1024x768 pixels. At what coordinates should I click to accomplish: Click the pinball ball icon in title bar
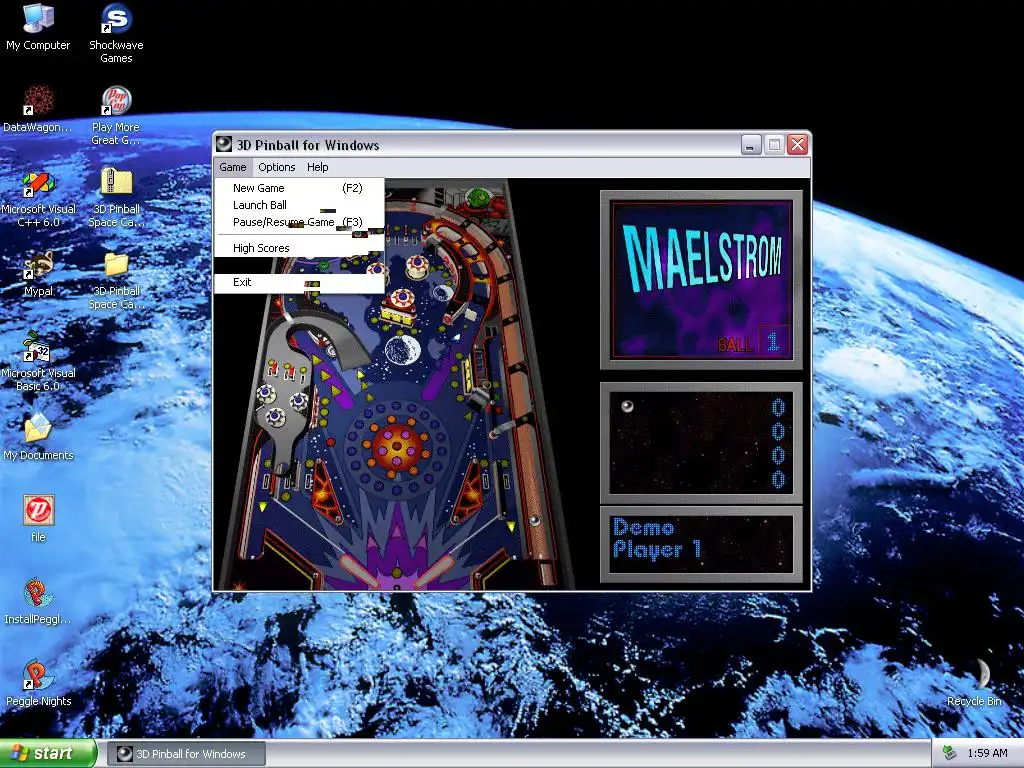coord(224,144)
